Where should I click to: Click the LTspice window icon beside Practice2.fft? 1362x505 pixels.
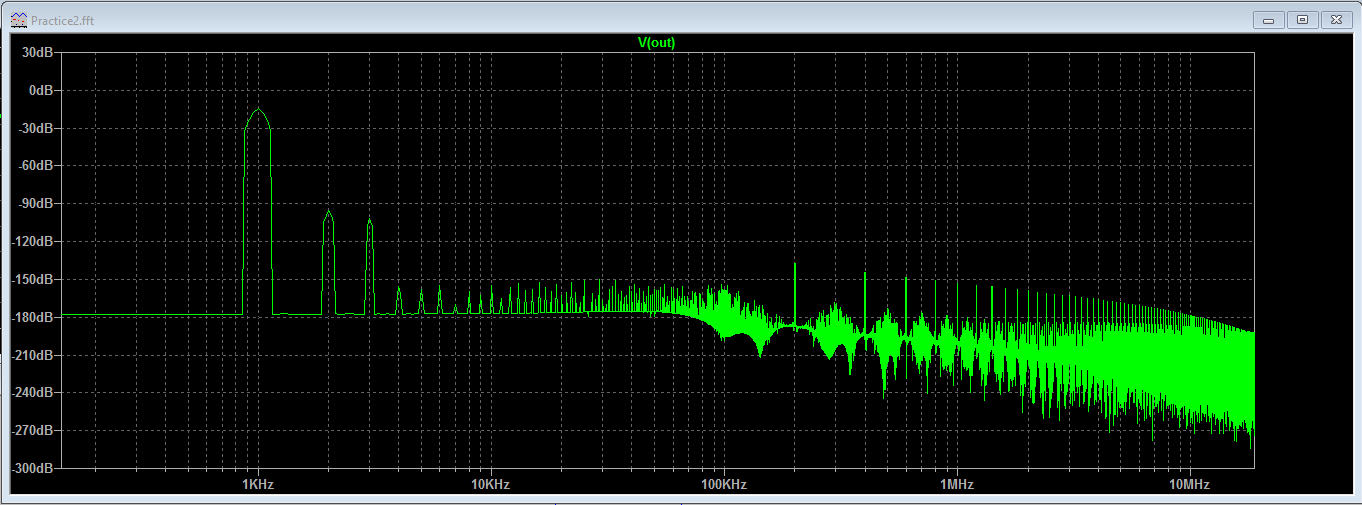[17, 20]
